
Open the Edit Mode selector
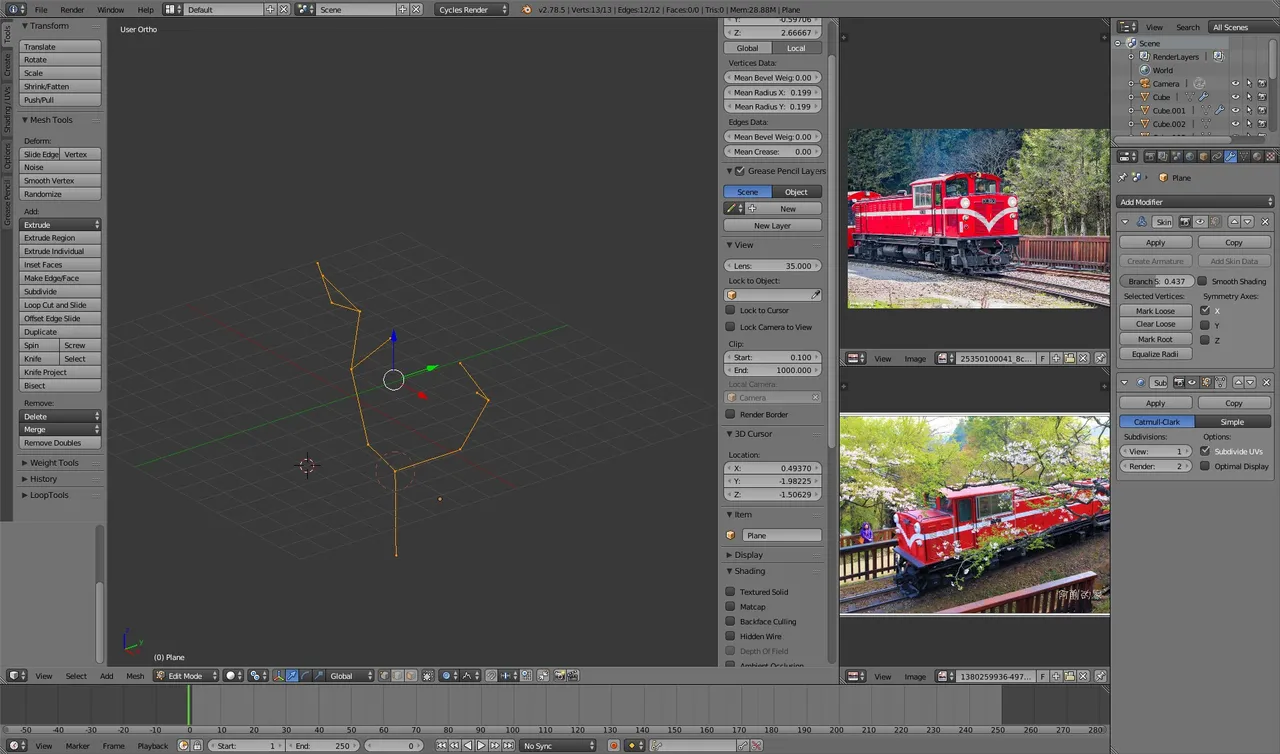[185, 676]
